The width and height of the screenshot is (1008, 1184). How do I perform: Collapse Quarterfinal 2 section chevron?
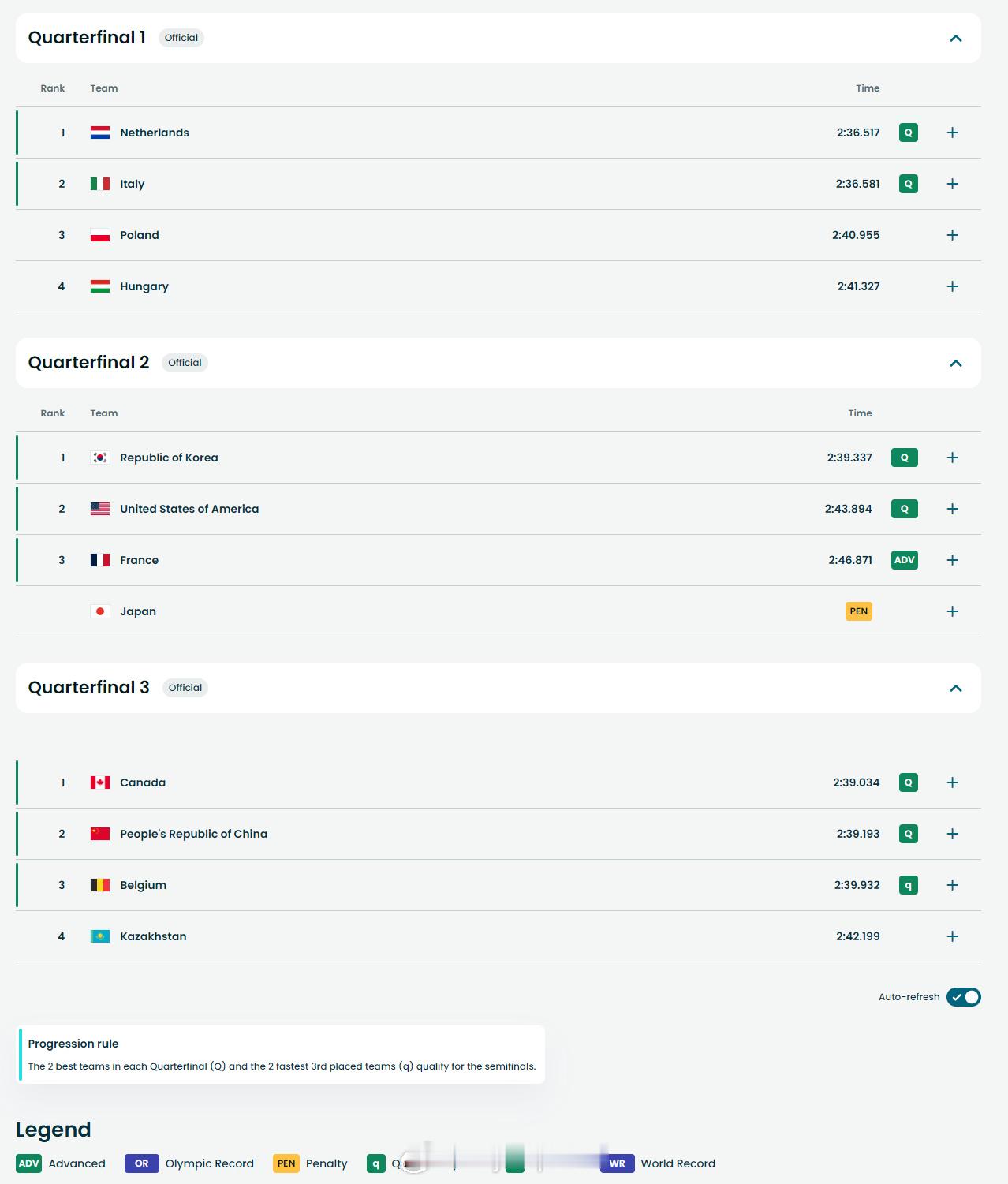pyautogui.click(x=955, y=363)
